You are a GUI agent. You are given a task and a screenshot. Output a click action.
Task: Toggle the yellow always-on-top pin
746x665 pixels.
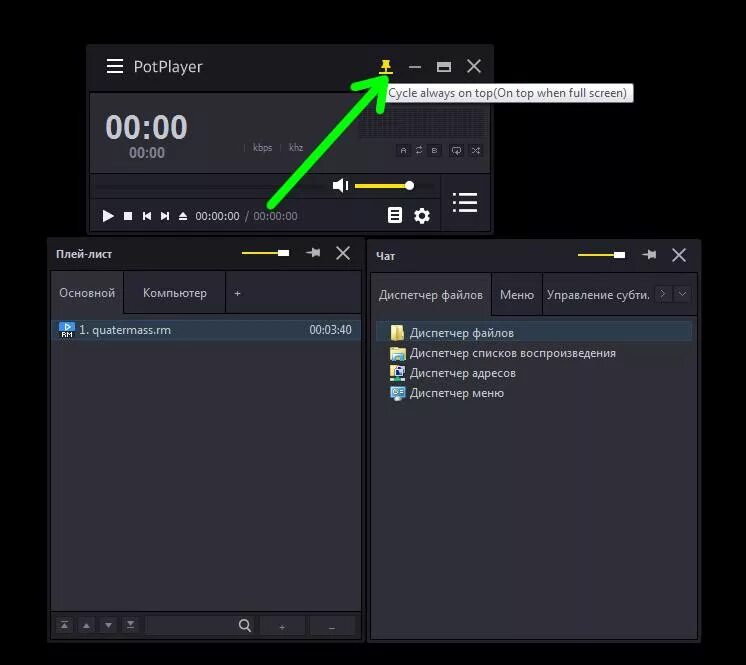click(x=386, y=67)
